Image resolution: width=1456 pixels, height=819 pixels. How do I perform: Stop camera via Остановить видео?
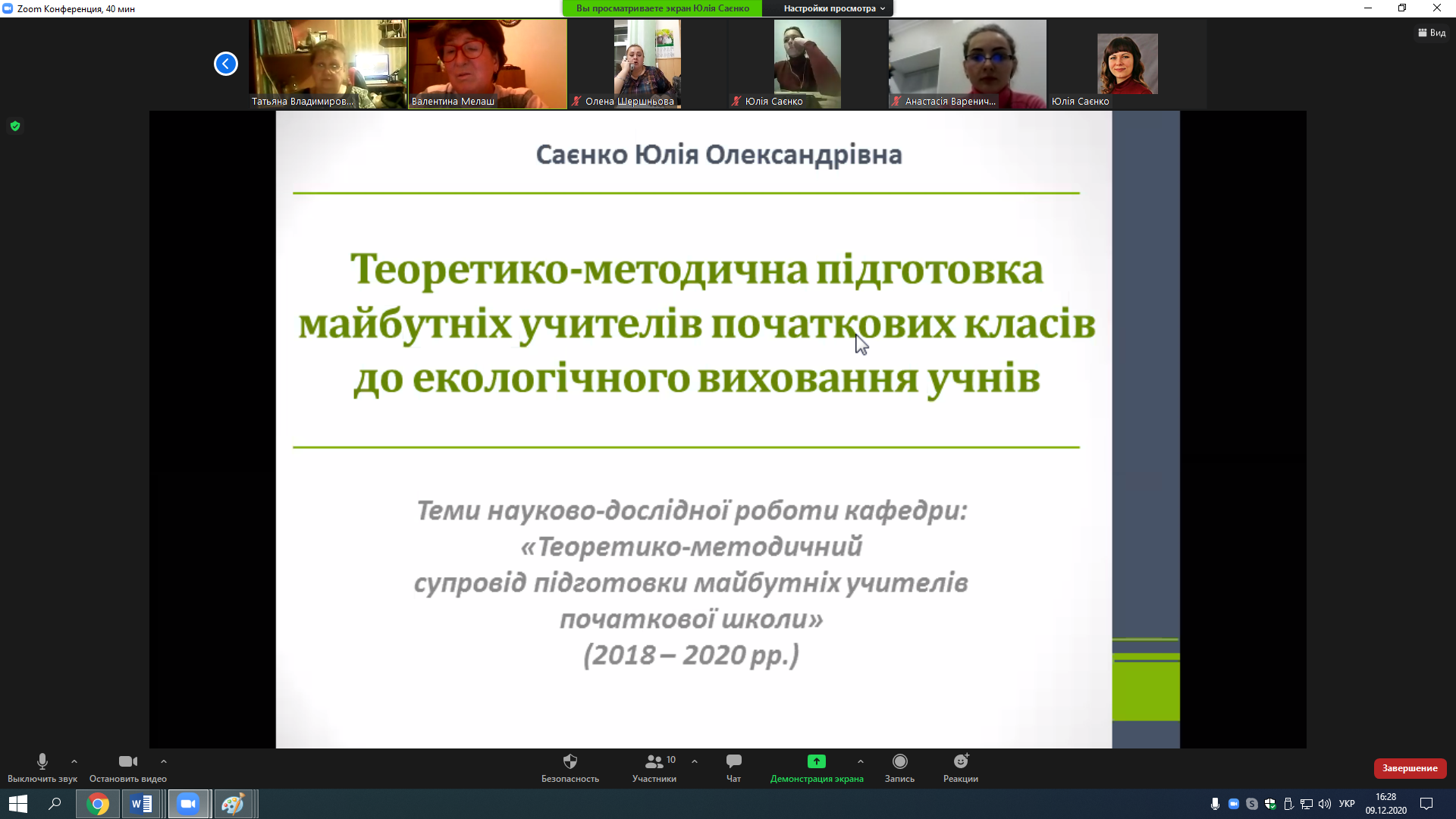pyautogui.click(x=127, y=767)
